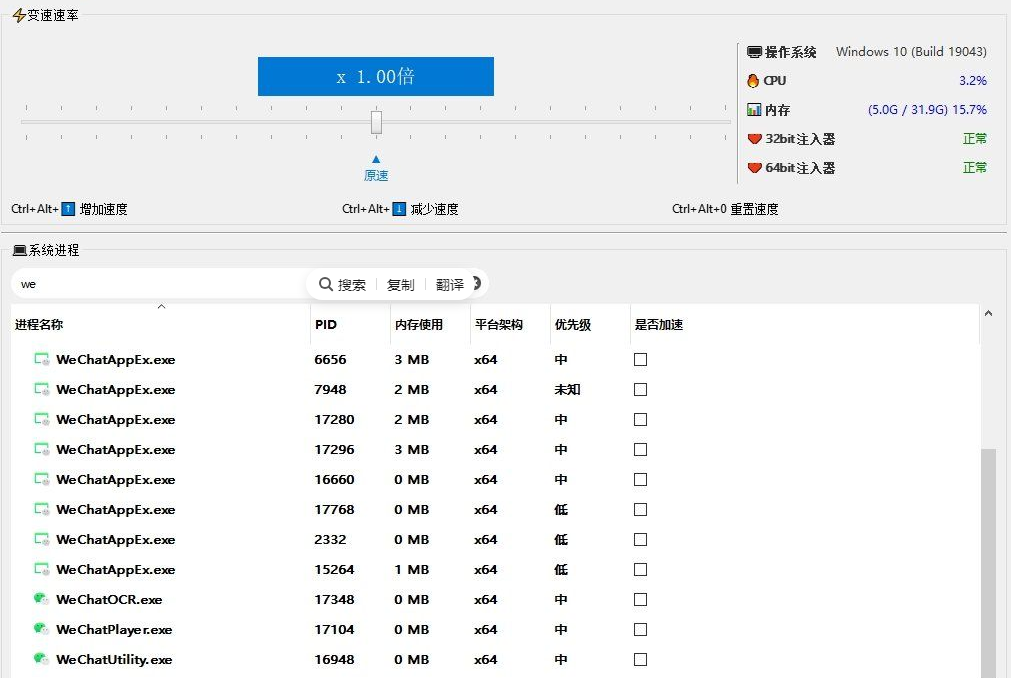Image resolution: width=1011 pixels, height=678 pixels.
Task: Click the process icon of PID 2332
Action: [x=41, y=539]
